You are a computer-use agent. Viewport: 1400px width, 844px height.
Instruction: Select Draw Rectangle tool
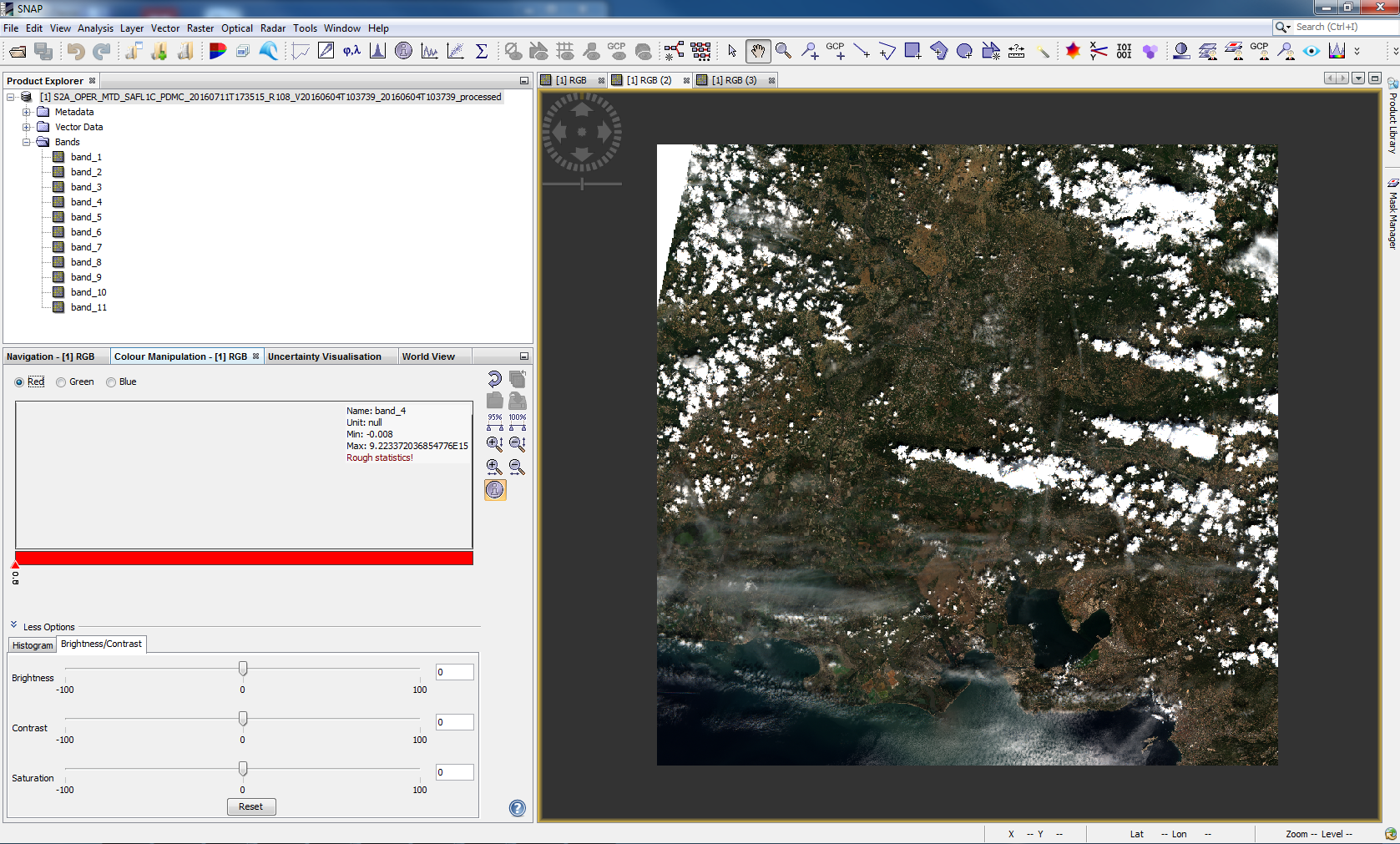click(x=912, y=52)
